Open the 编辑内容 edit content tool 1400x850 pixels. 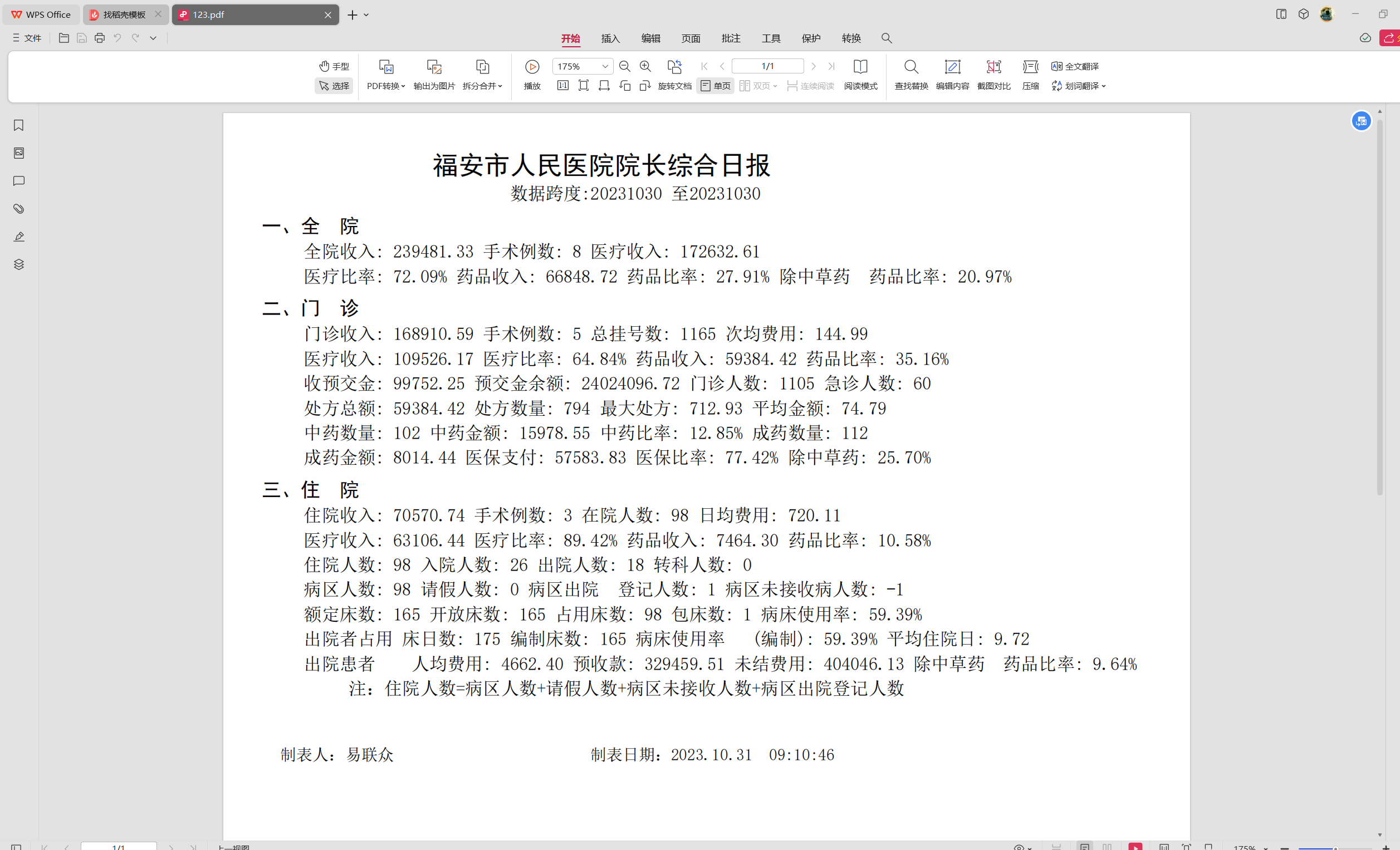(x=952, y=67)
